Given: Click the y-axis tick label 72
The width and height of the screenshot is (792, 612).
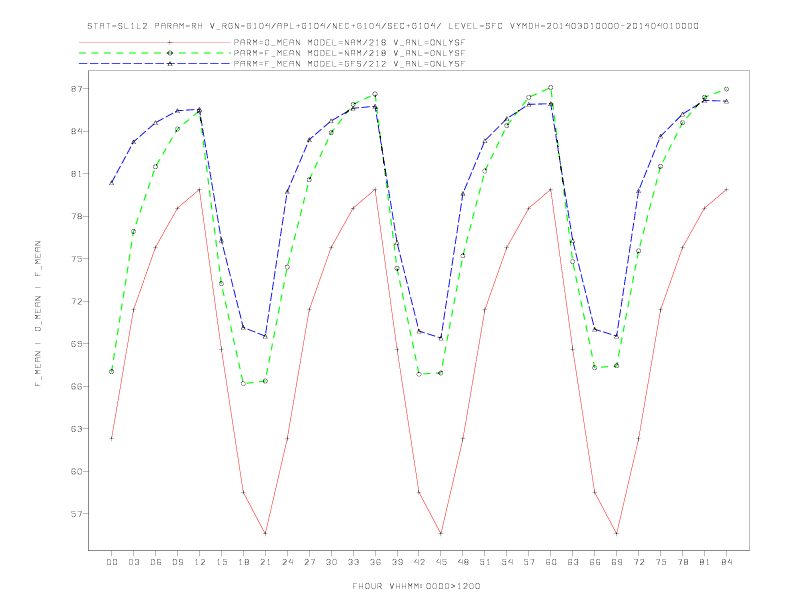Looking at the screenshot, I should coord(77,301).
